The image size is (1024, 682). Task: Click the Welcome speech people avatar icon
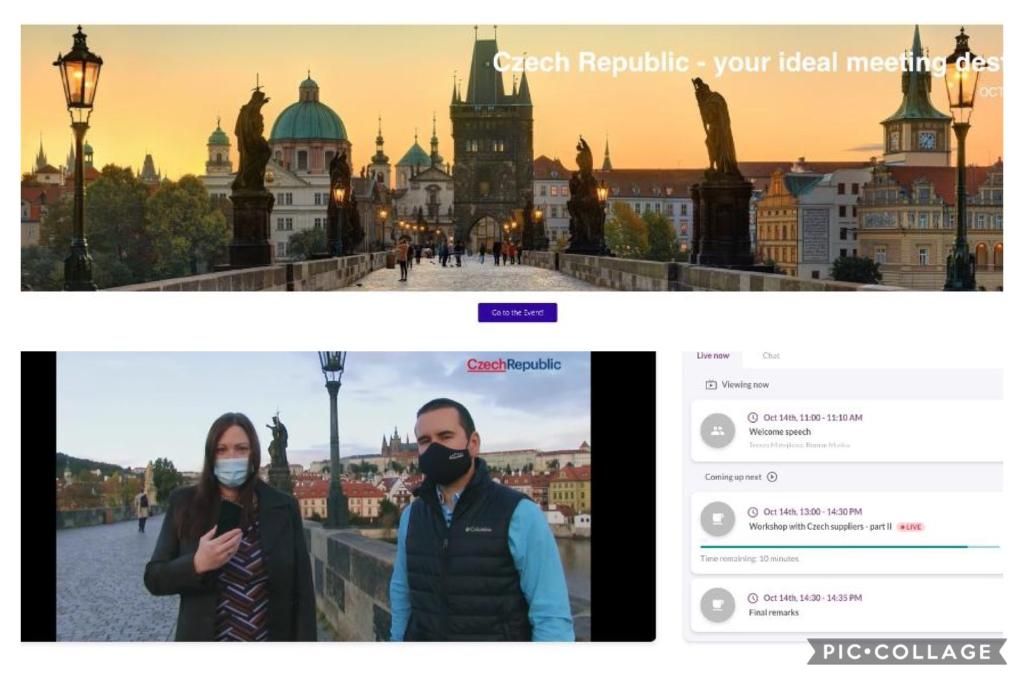[717, 431]
